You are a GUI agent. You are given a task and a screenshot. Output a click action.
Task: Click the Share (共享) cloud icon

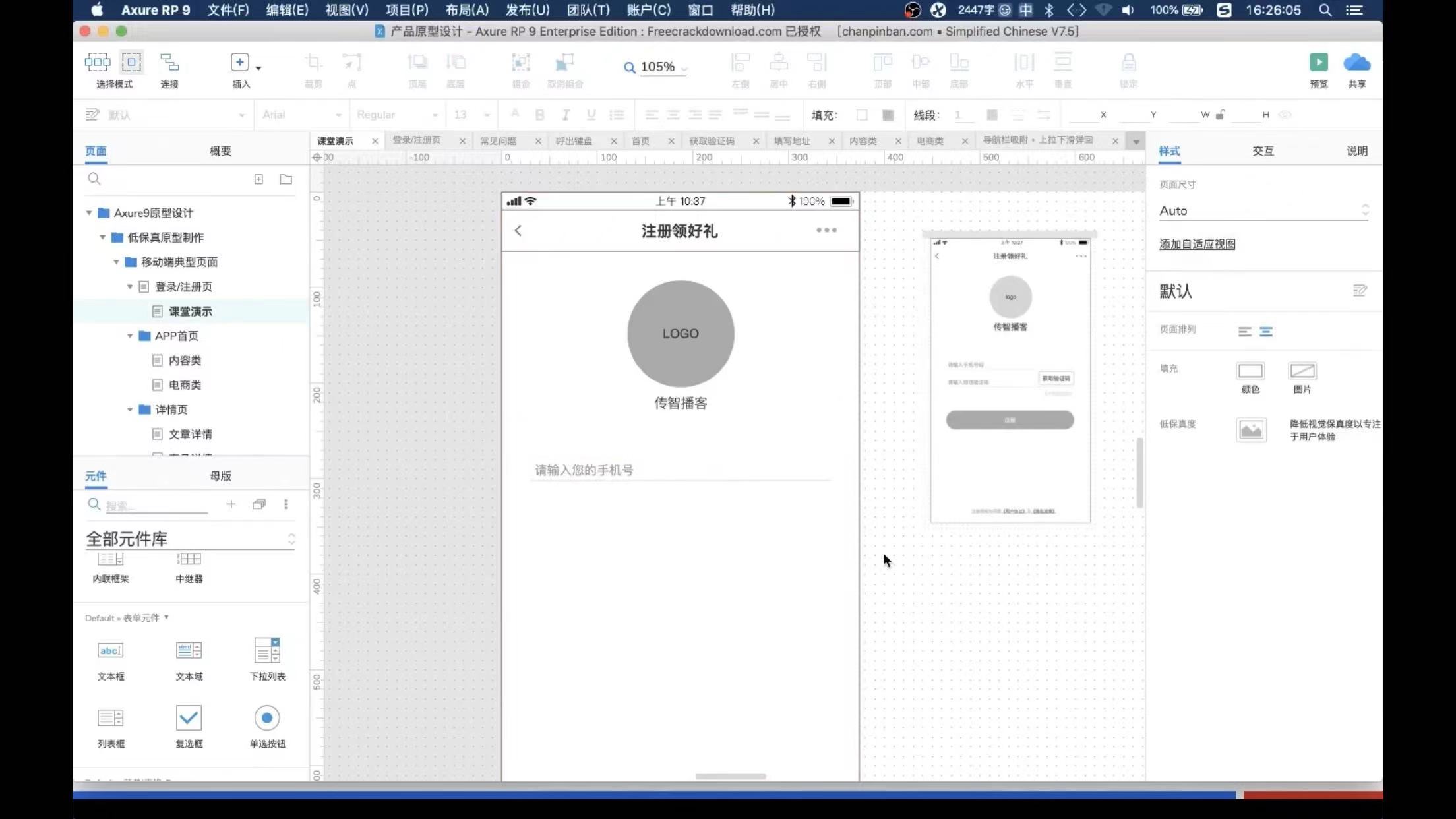pos(1356,63)
